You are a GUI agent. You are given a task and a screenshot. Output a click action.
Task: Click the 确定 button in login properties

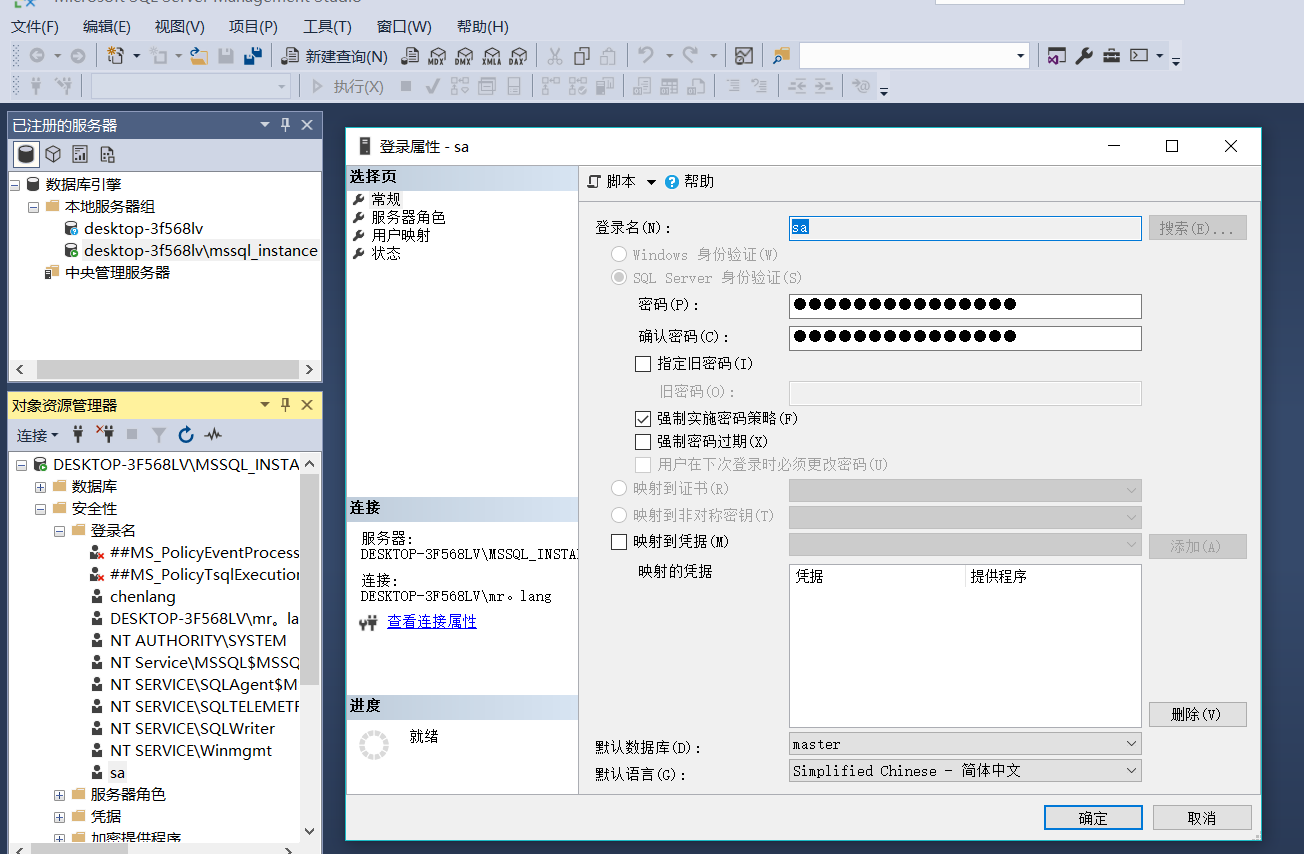pyautogui.click(x=1092, y=817)
